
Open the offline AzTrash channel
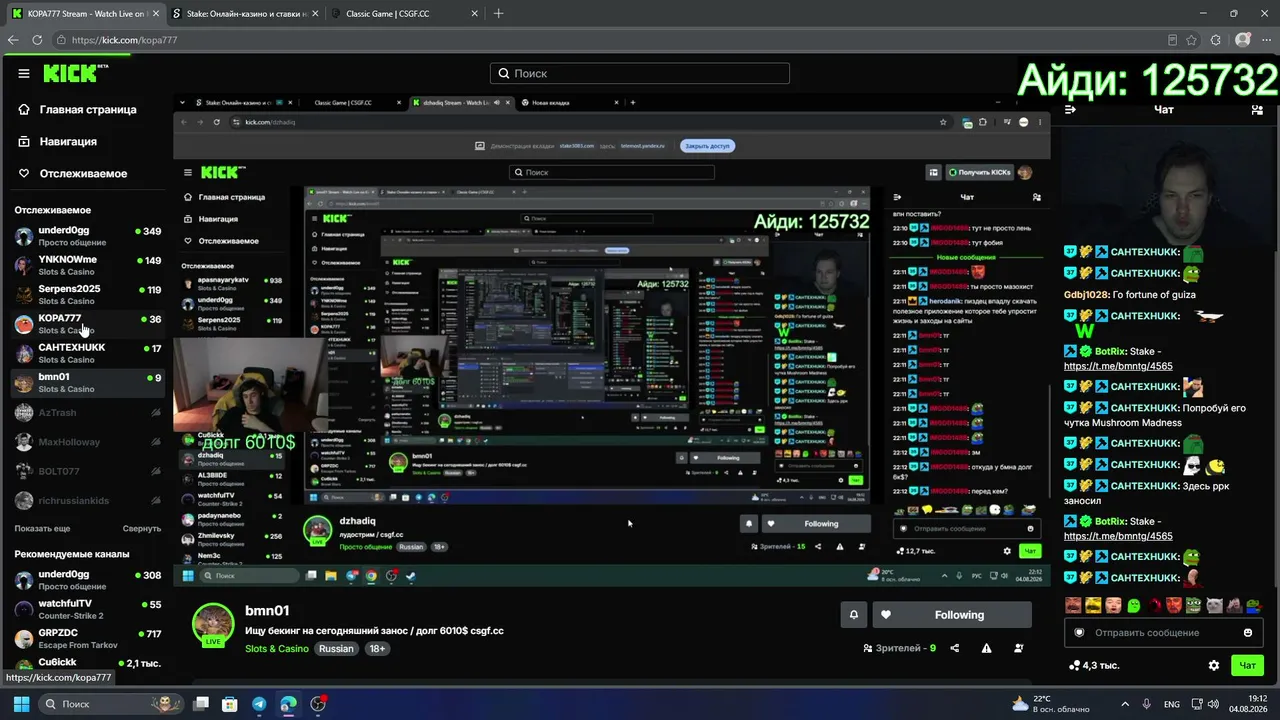tap(87, 412)
